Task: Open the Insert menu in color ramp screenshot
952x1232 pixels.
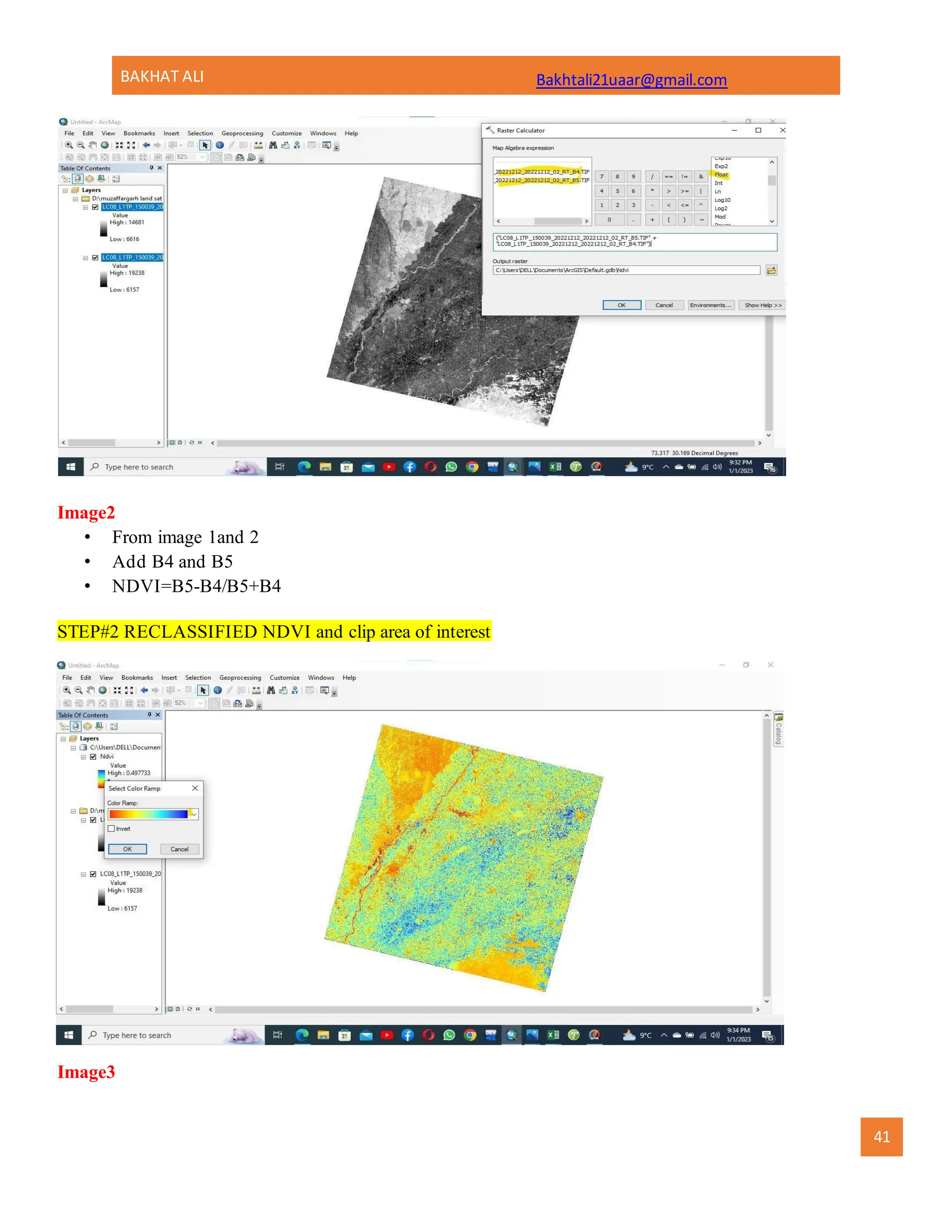Action: pyautogui.click(x=169, y=677)
